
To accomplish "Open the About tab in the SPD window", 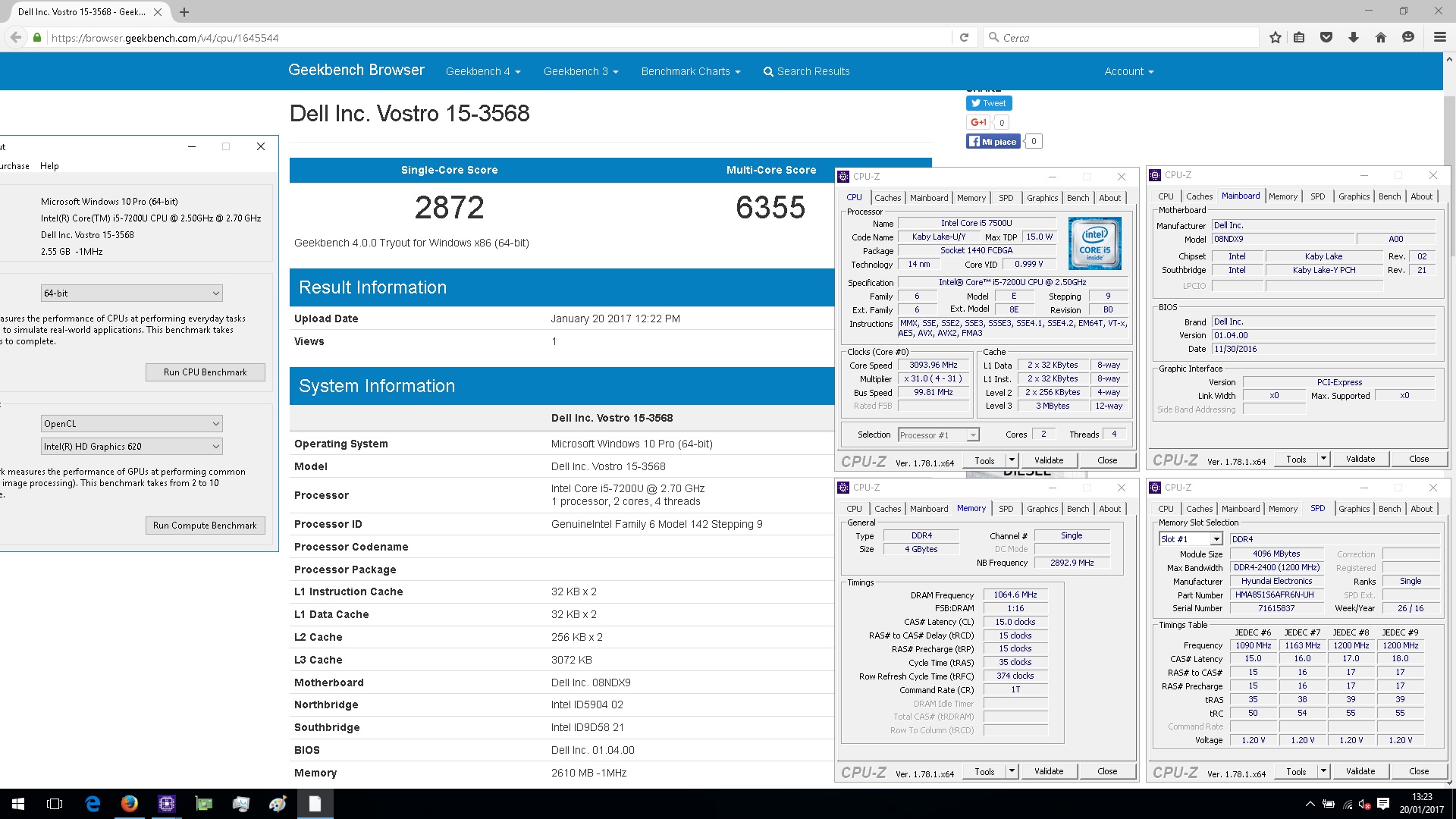I will pyautogui.click(x=1421, y=509).
